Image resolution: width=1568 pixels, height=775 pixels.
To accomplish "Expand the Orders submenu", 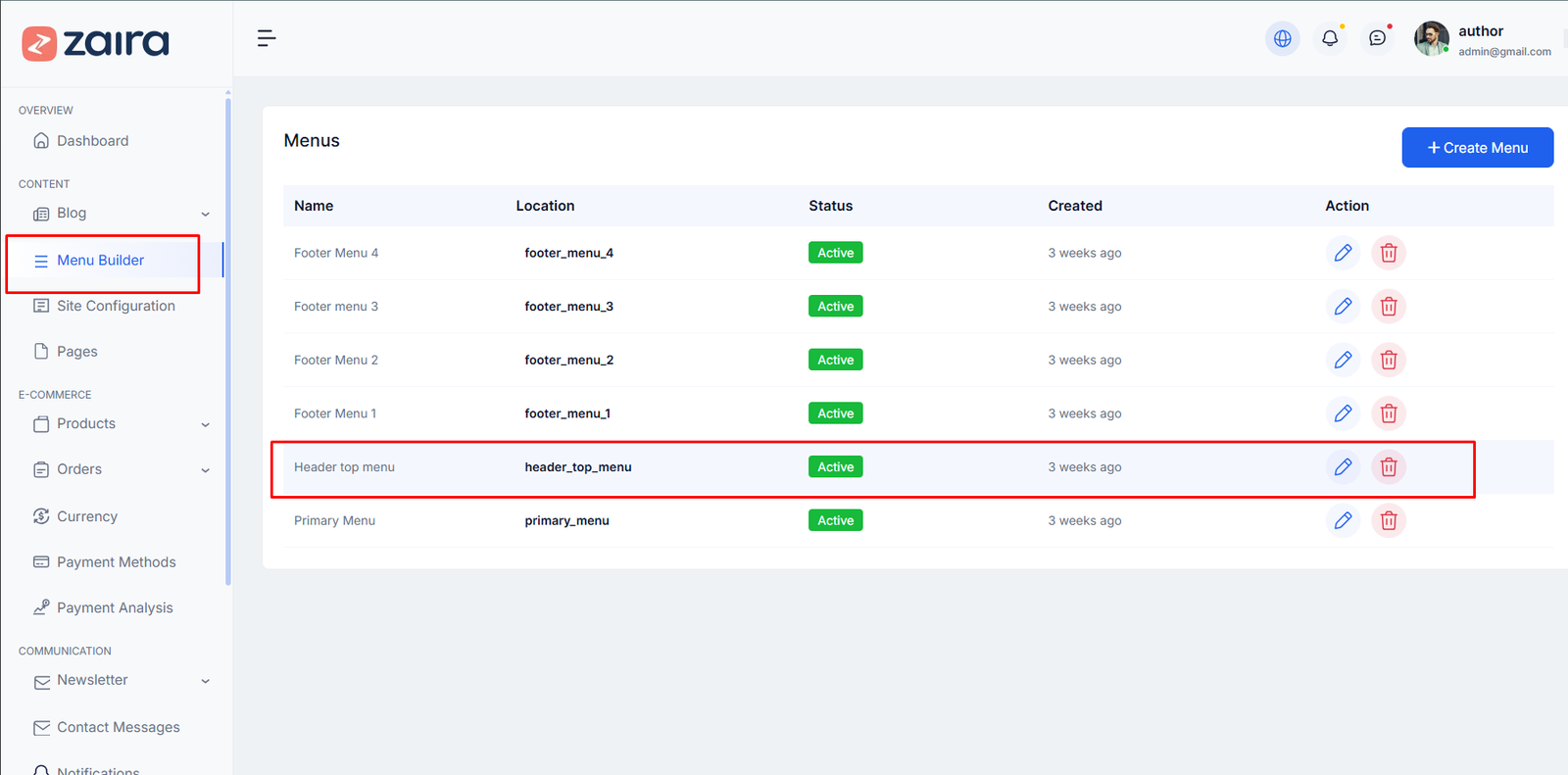I will coord(205,470).
